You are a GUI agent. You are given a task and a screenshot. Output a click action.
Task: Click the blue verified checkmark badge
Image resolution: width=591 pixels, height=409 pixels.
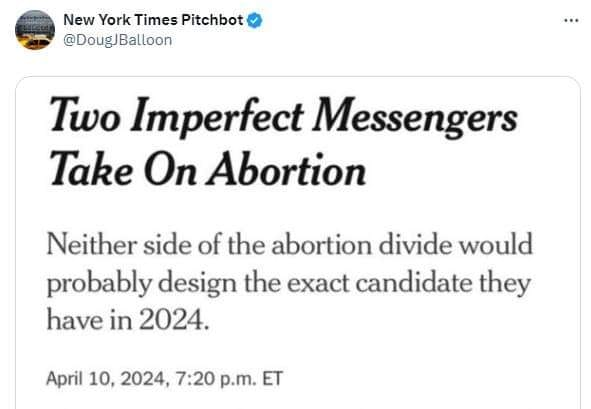(x=254, y=20)
